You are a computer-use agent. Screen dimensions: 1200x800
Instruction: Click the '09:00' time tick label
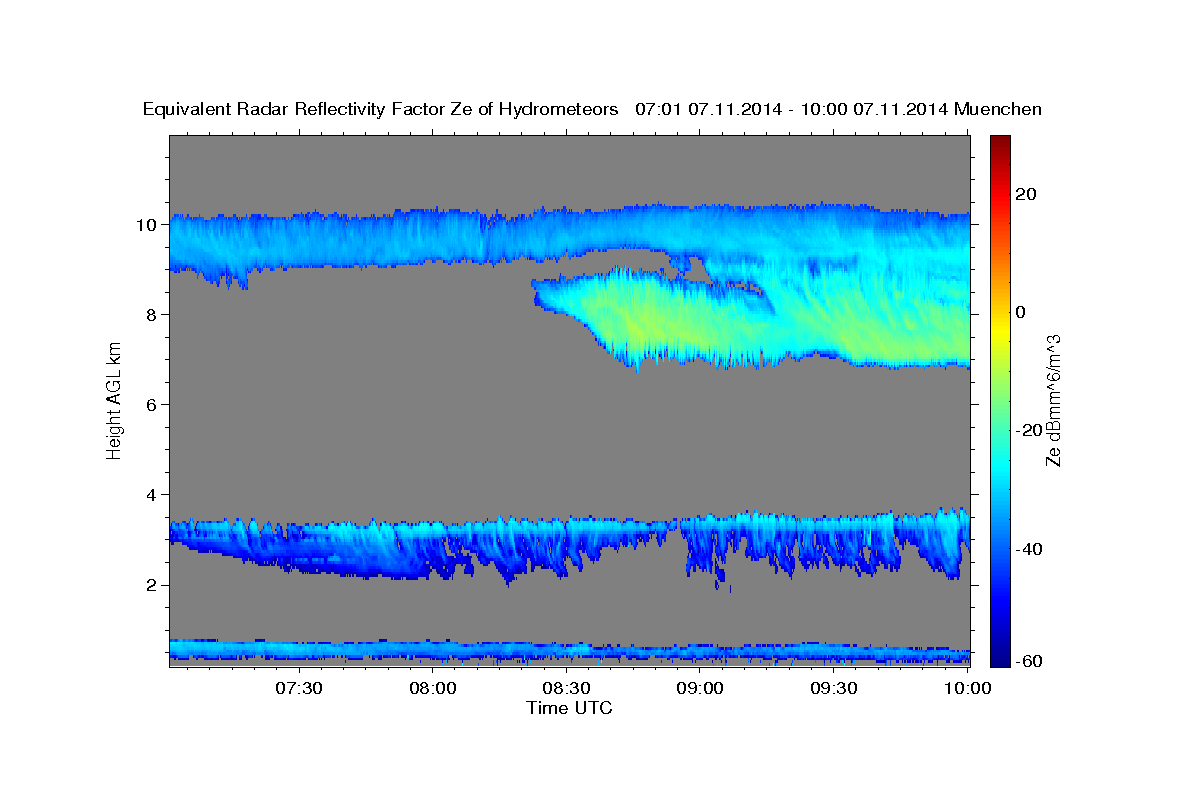(701, 688)
